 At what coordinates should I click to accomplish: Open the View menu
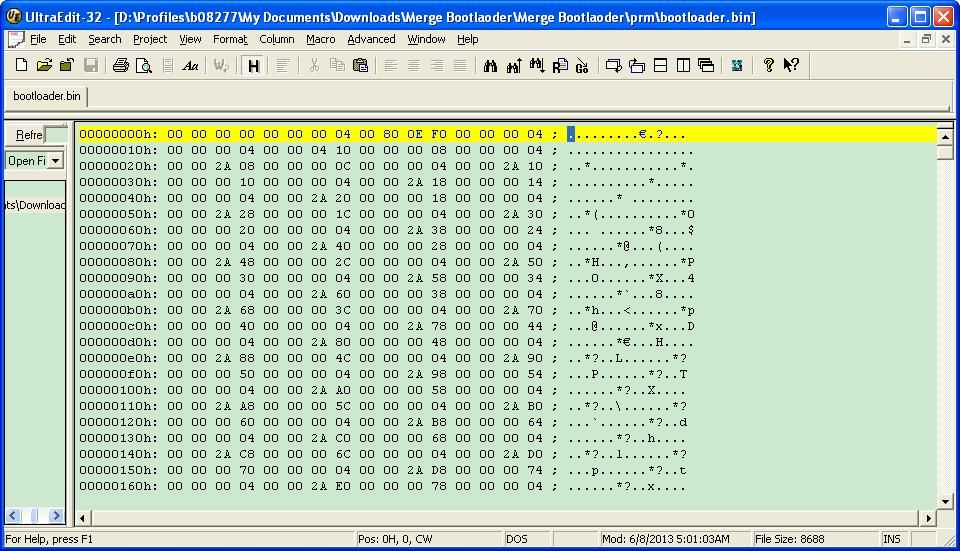point(190,39)
